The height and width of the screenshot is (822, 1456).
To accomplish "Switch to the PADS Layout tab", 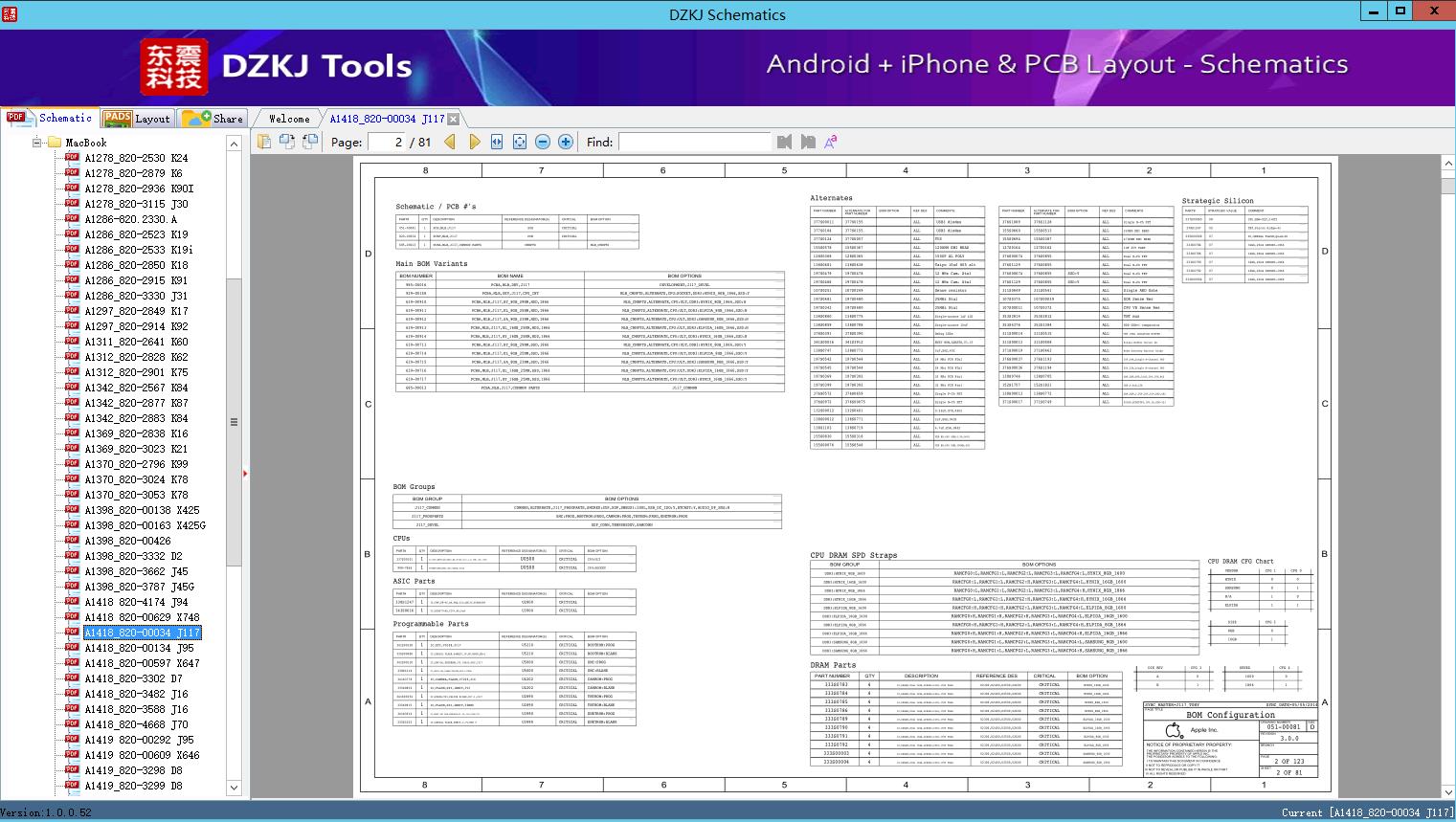I will [x=137, y=118].
